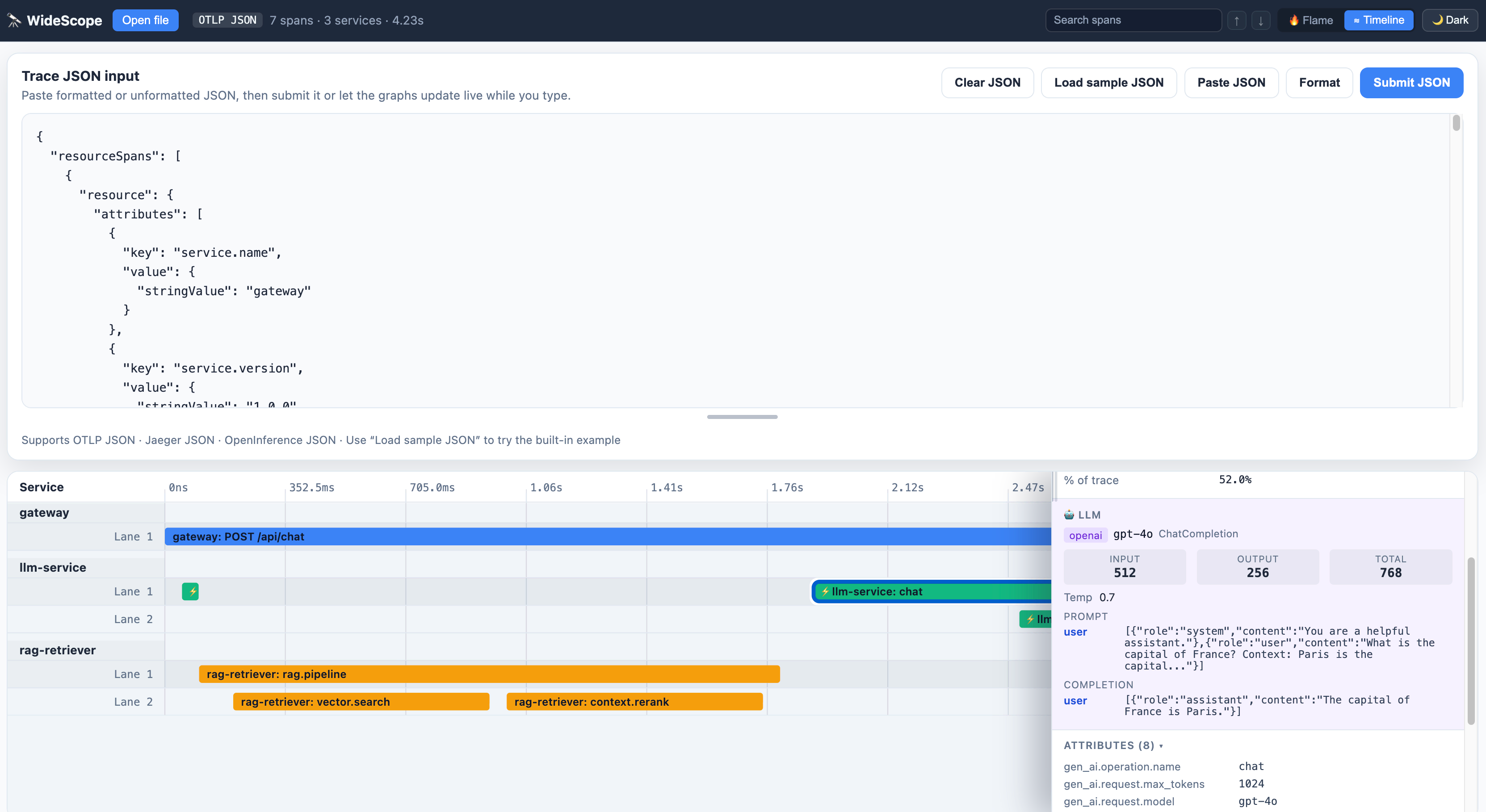Click the Format button
Viewport: 1486px width, 812px height.
coord(1319,83)
